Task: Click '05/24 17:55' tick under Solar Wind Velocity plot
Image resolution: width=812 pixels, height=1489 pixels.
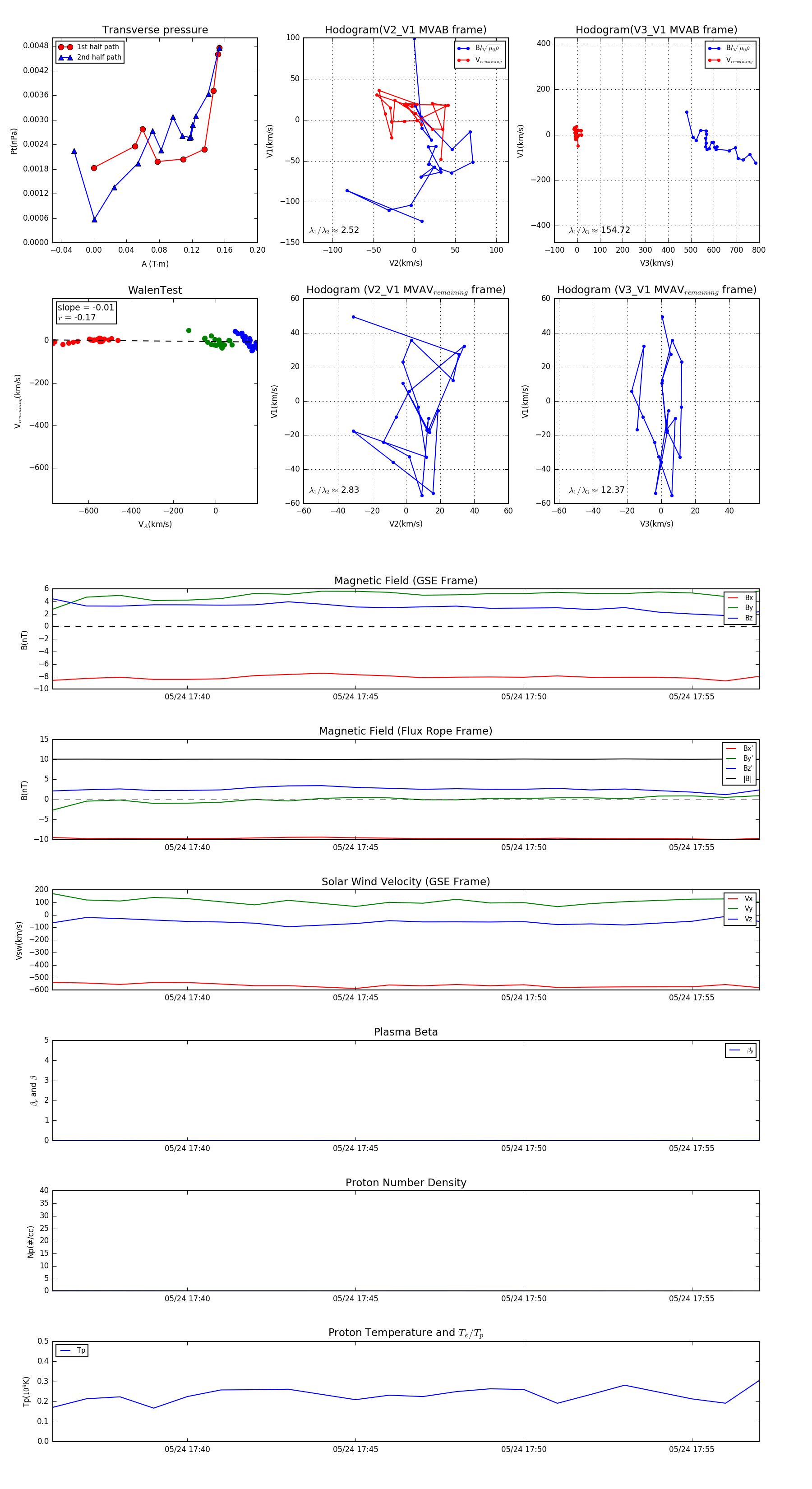Action: tap(691, 998)
